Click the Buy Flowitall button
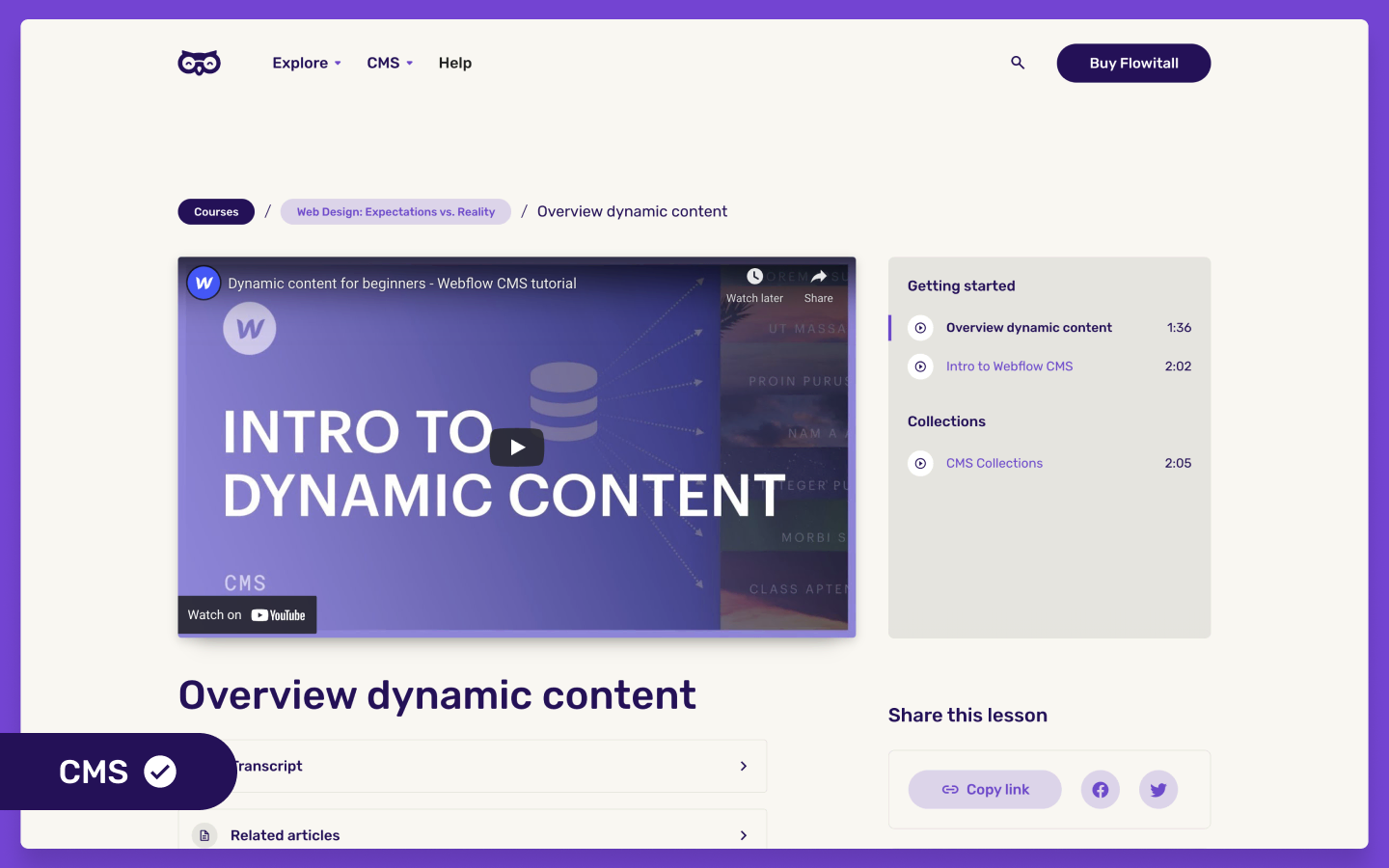 tap(1133, 63)
